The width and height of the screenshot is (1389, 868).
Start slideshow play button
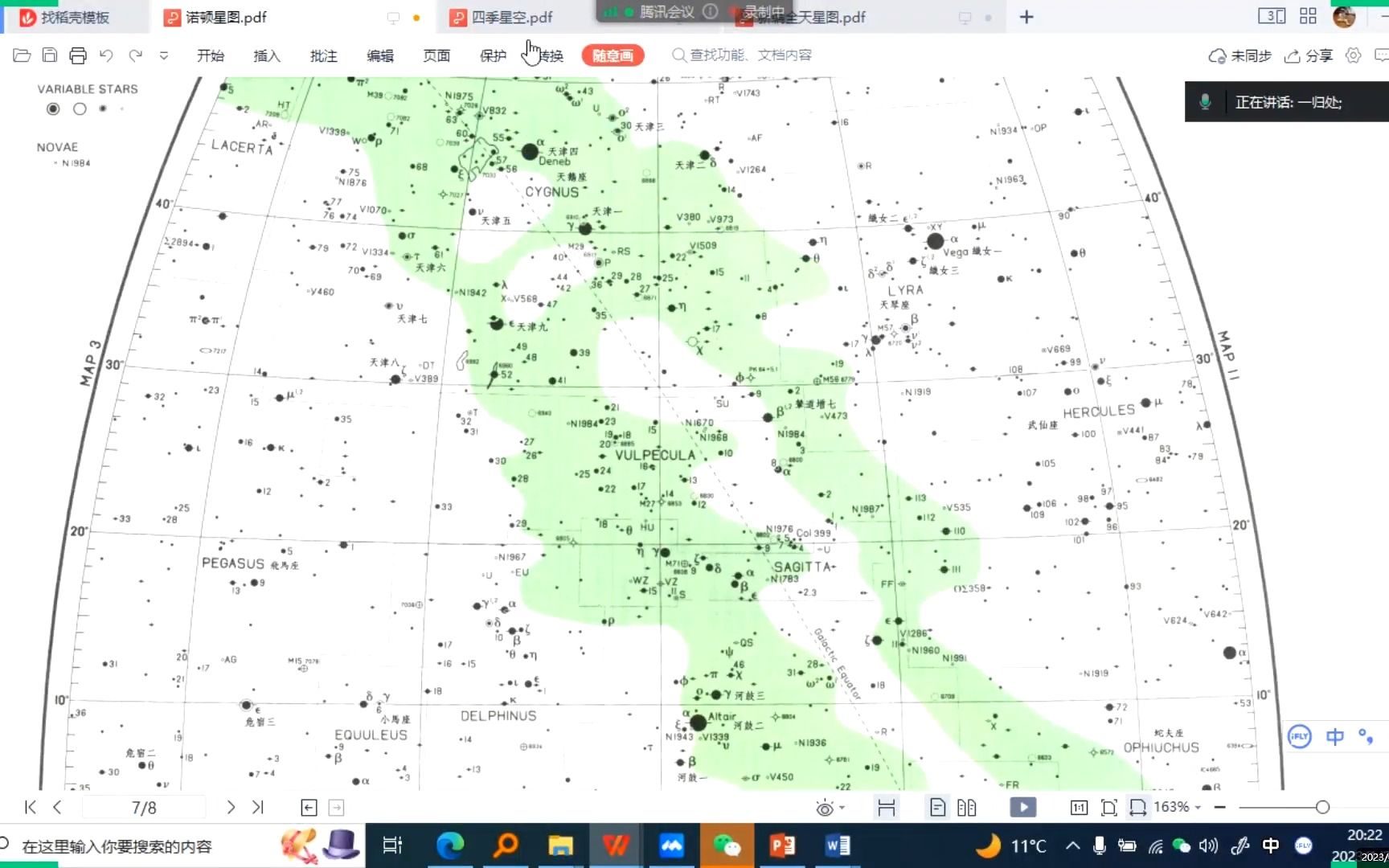(1023, 808)
